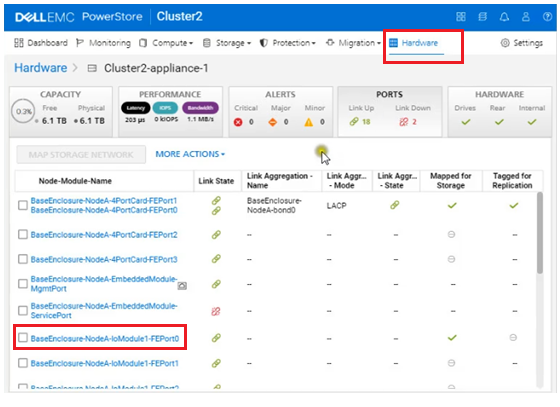
Task: Click the Link Down broken chain icon
Action: click(x=404, y=122)
